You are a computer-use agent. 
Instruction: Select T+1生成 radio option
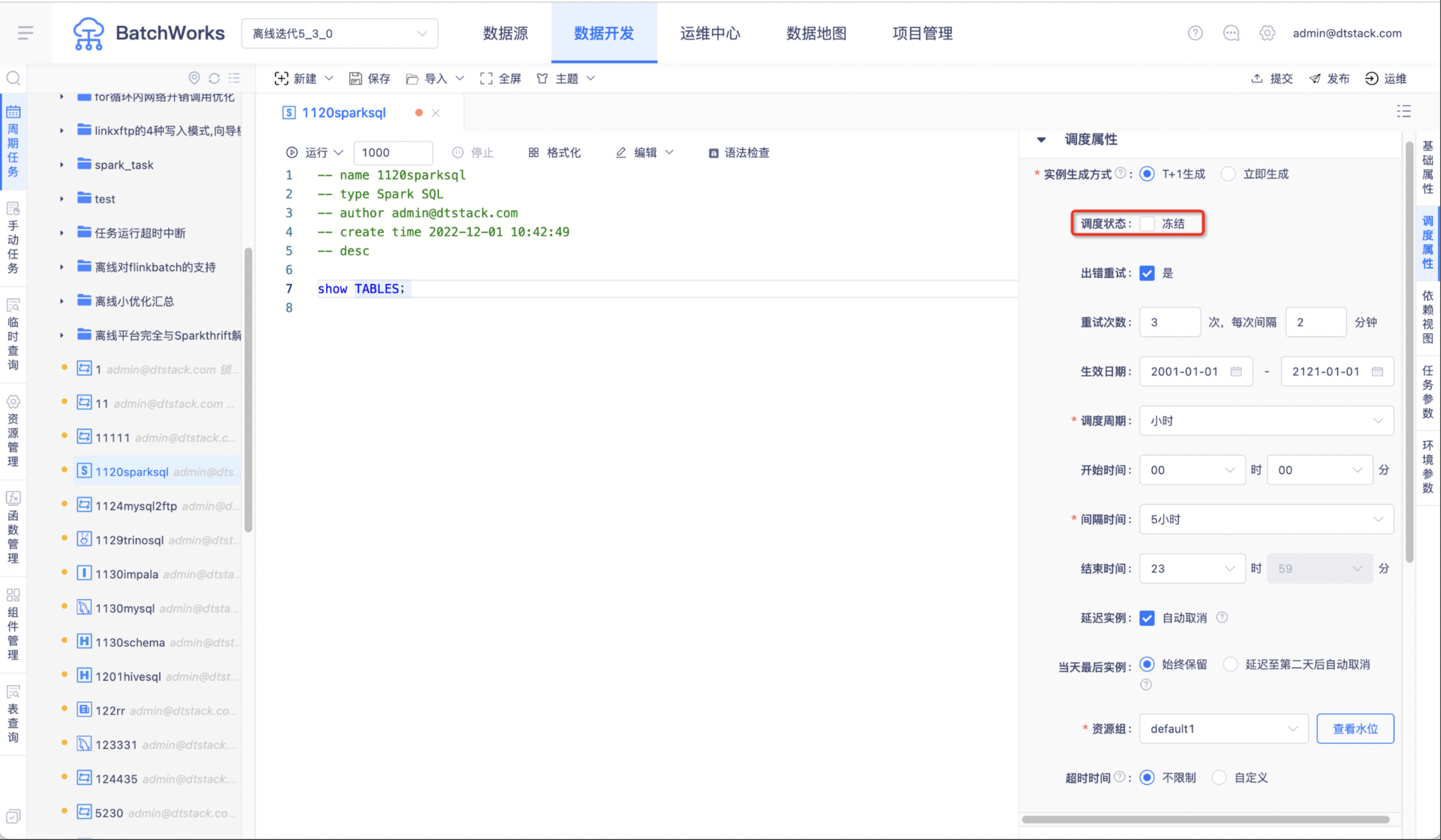point(1147,174)
